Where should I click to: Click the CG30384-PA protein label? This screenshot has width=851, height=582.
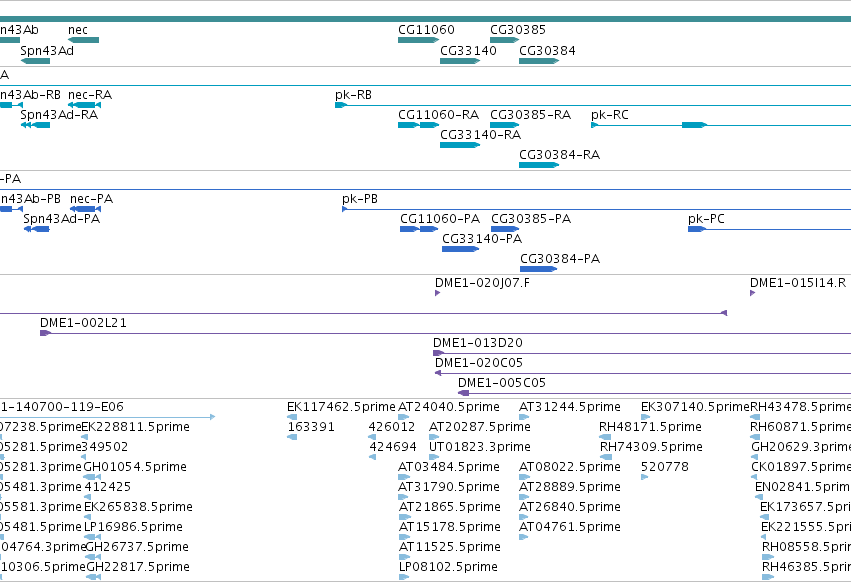point(560,259)
